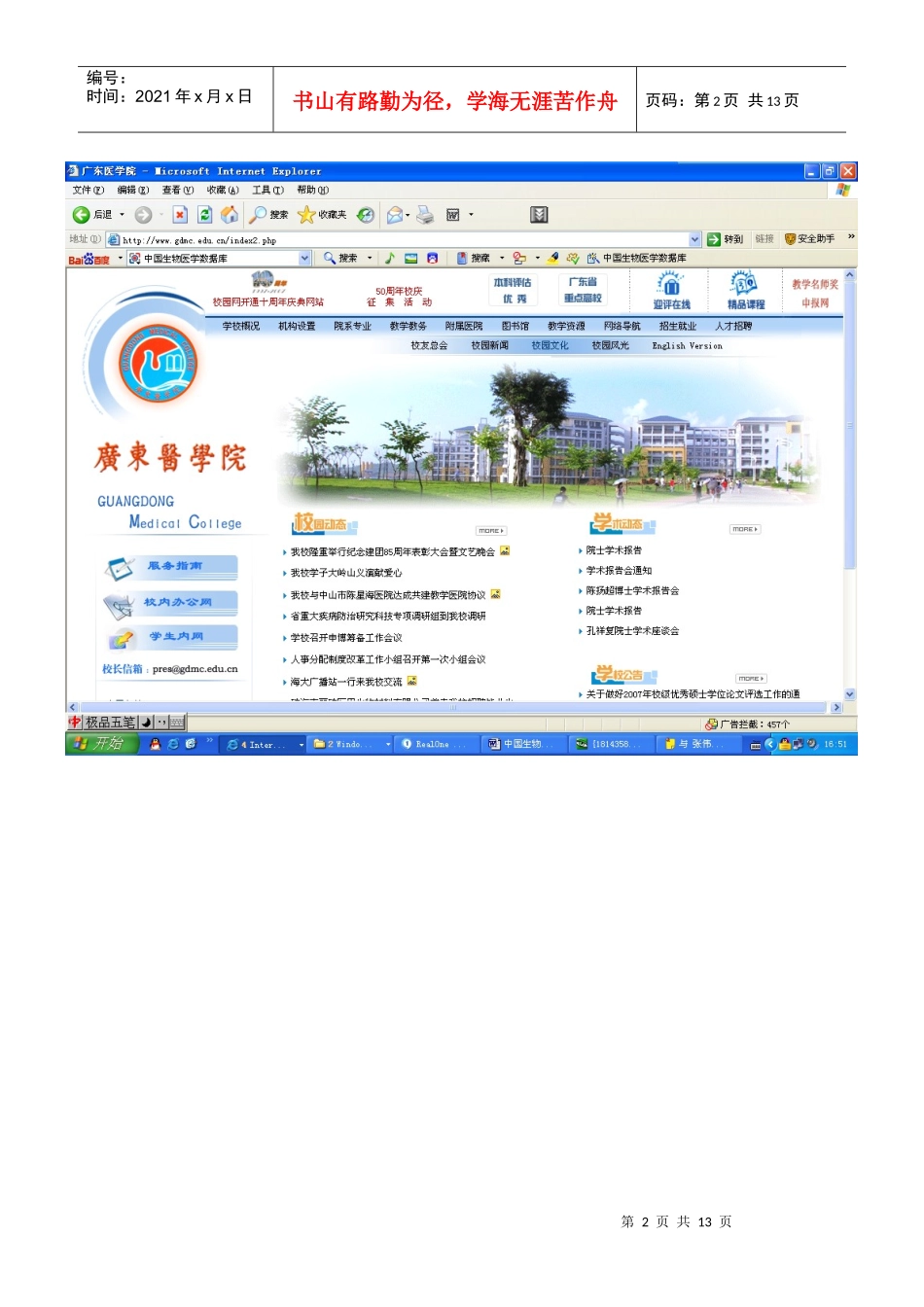Click the IE Forward arrow button
Screen dimensions: 924x1307
pyautogui.click(x=143, y=215)
